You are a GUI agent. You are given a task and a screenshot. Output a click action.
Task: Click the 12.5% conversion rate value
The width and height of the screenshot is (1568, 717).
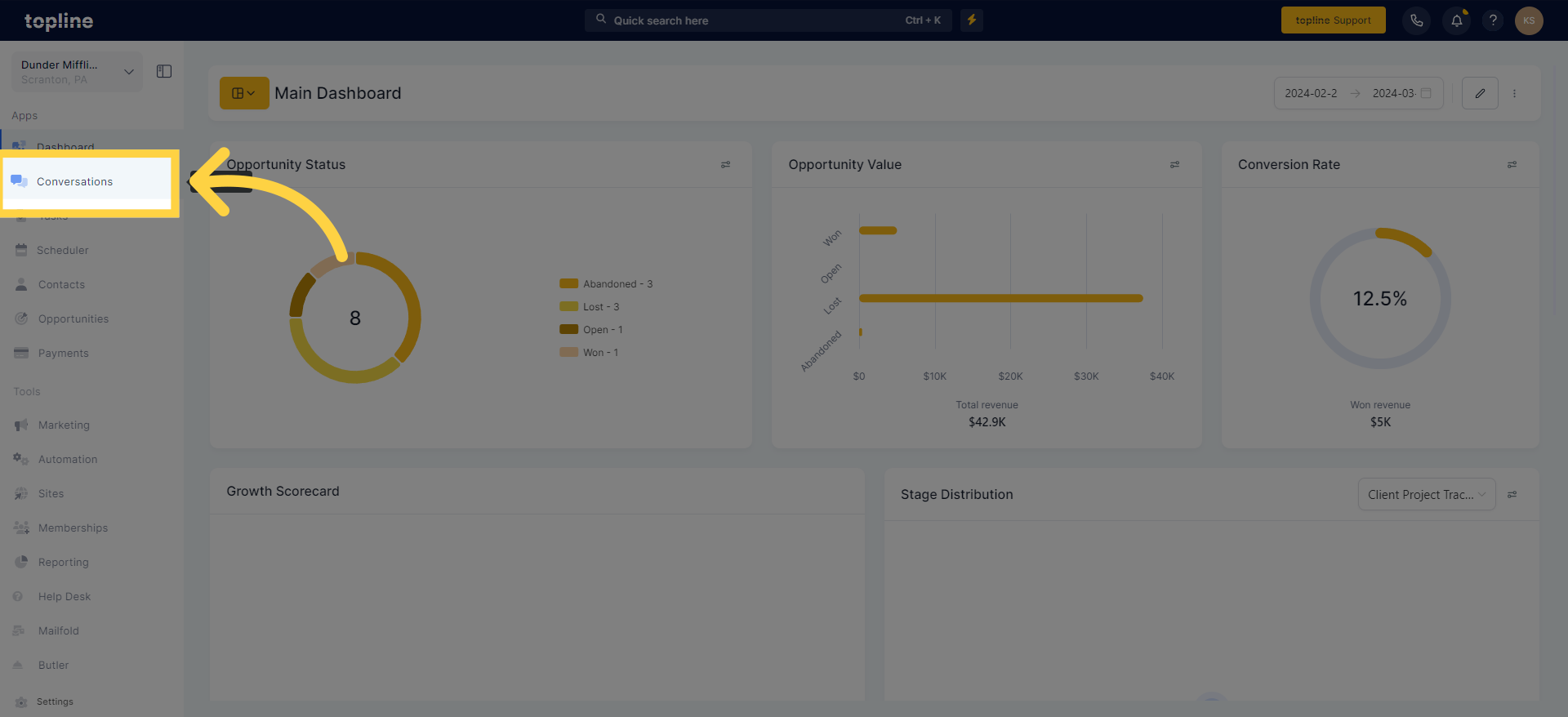[1379, 299]
